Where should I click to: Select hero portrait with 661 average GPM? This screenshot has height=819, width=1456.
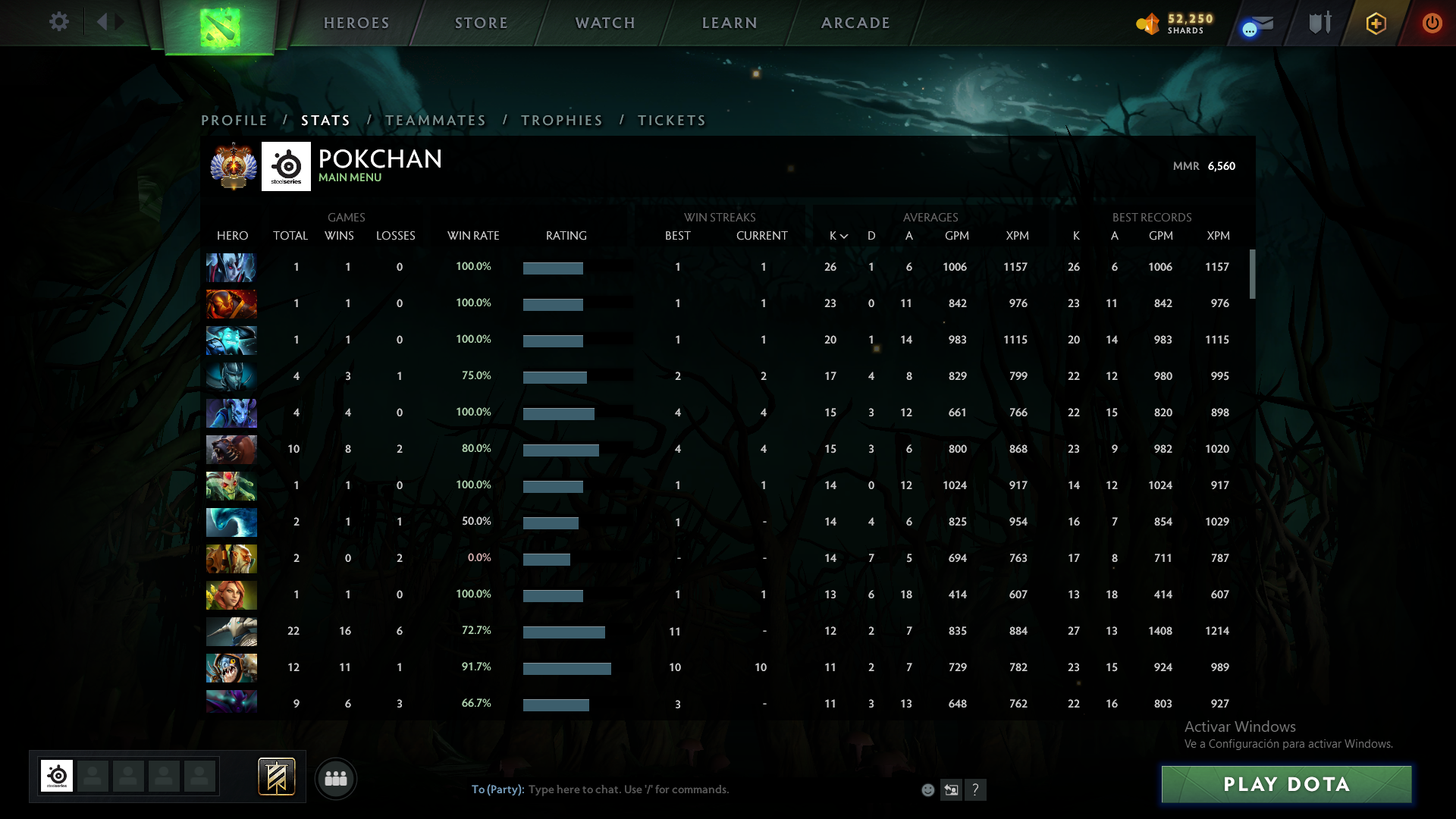click(231, 413)
